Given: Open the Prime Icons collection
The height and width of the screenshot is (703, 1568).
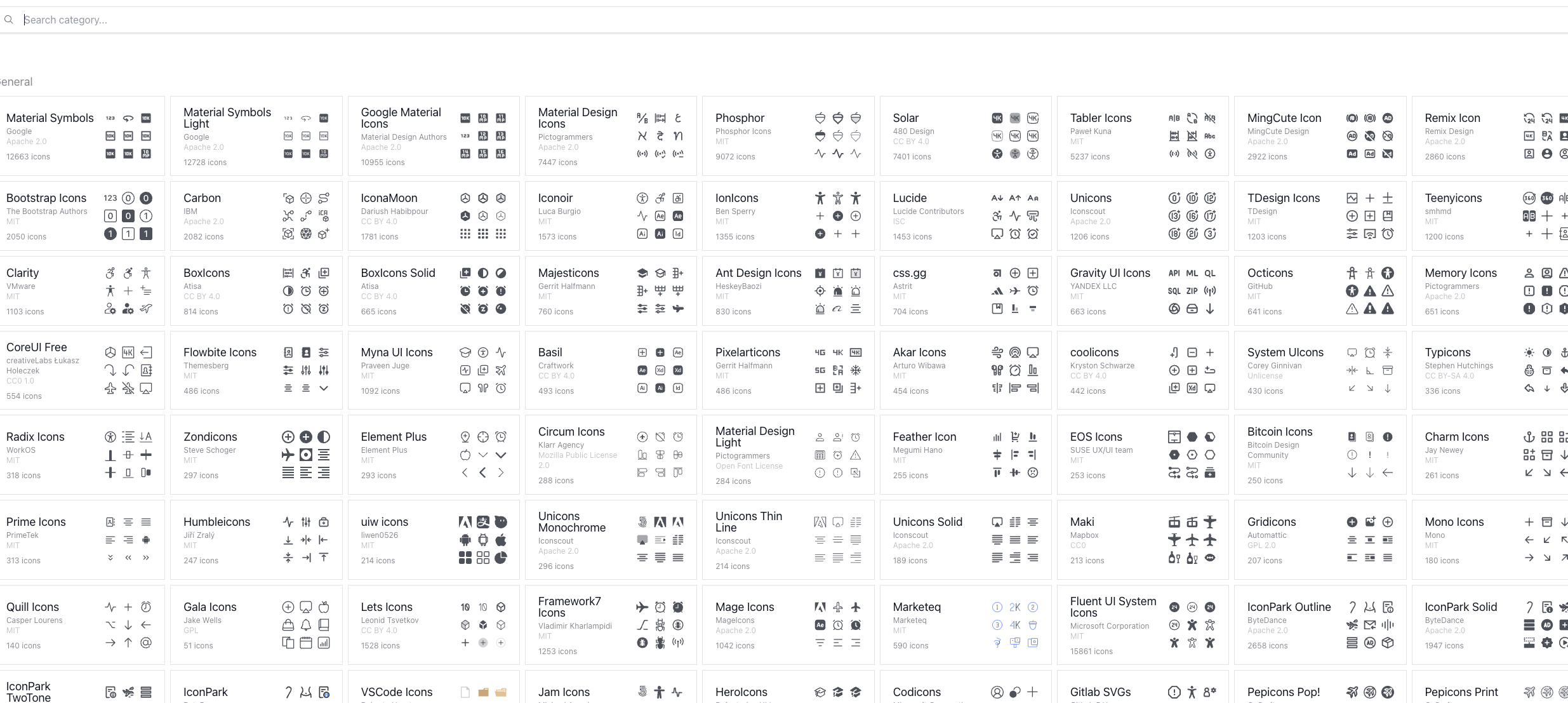Looking at the screenshot, I should click(x=81, y=540).
